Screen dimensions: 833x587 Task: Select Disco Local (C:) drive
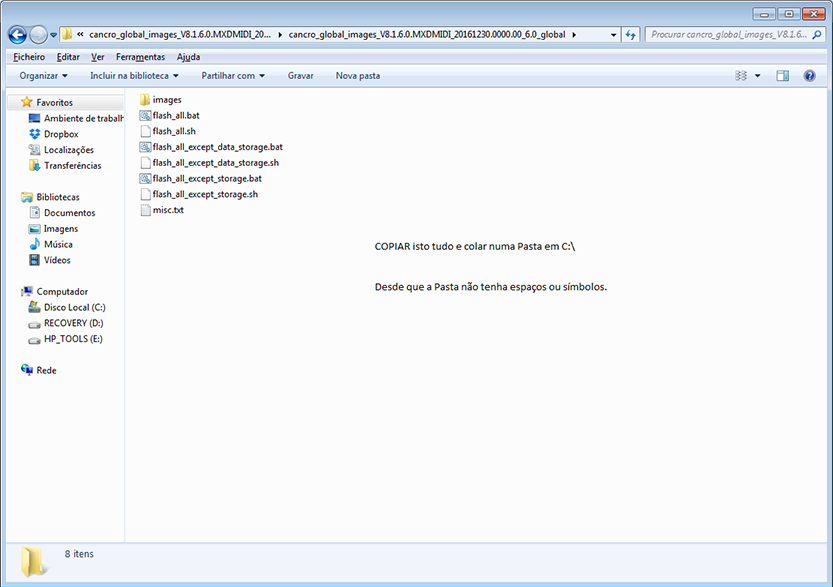click(x=74, y=308)
